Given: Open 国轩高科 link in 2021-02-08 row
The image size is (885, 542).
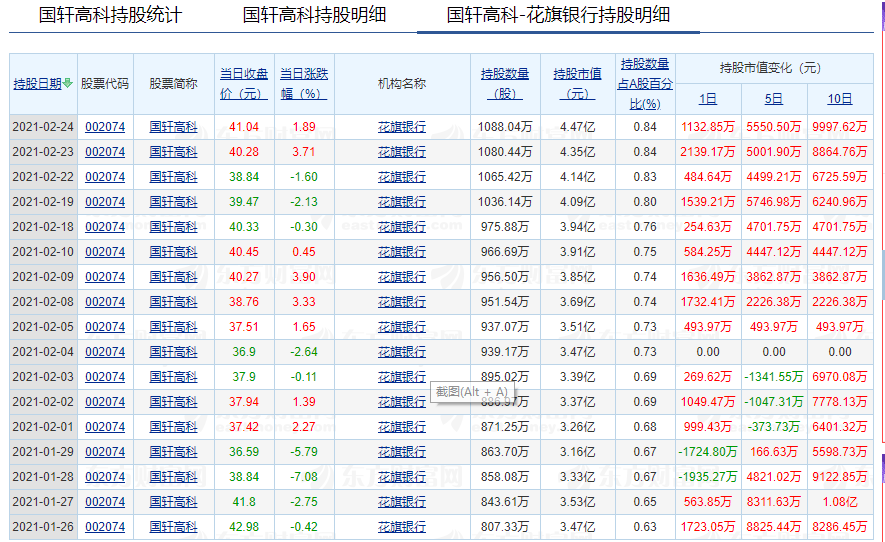Looking at the screenshot, I should point(173,301).
